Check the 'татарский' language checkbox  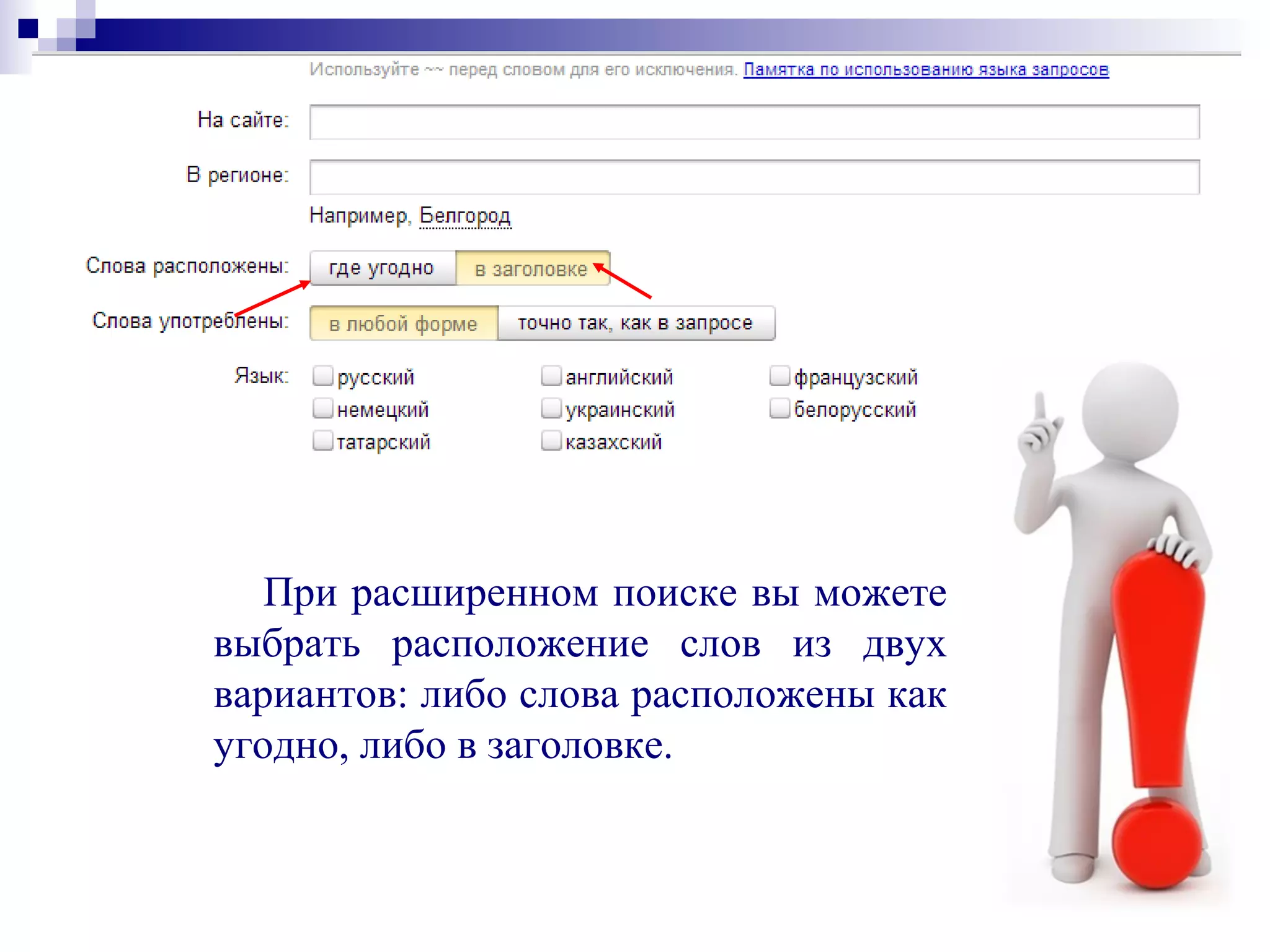(323, 441)
